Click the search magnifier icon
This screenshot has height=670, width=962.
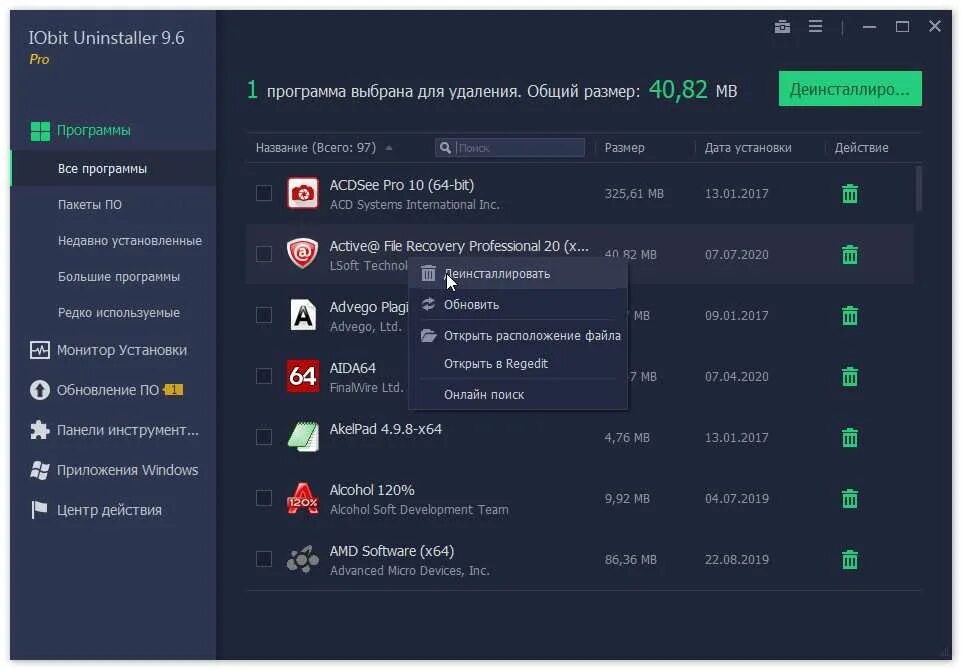coord(446,148)
